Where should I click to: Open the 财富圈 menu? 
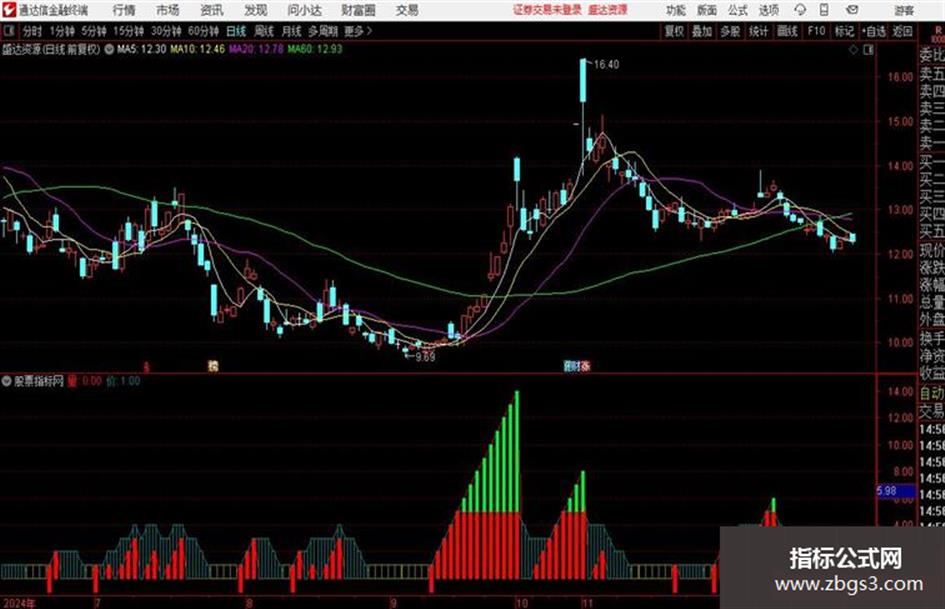358,10
